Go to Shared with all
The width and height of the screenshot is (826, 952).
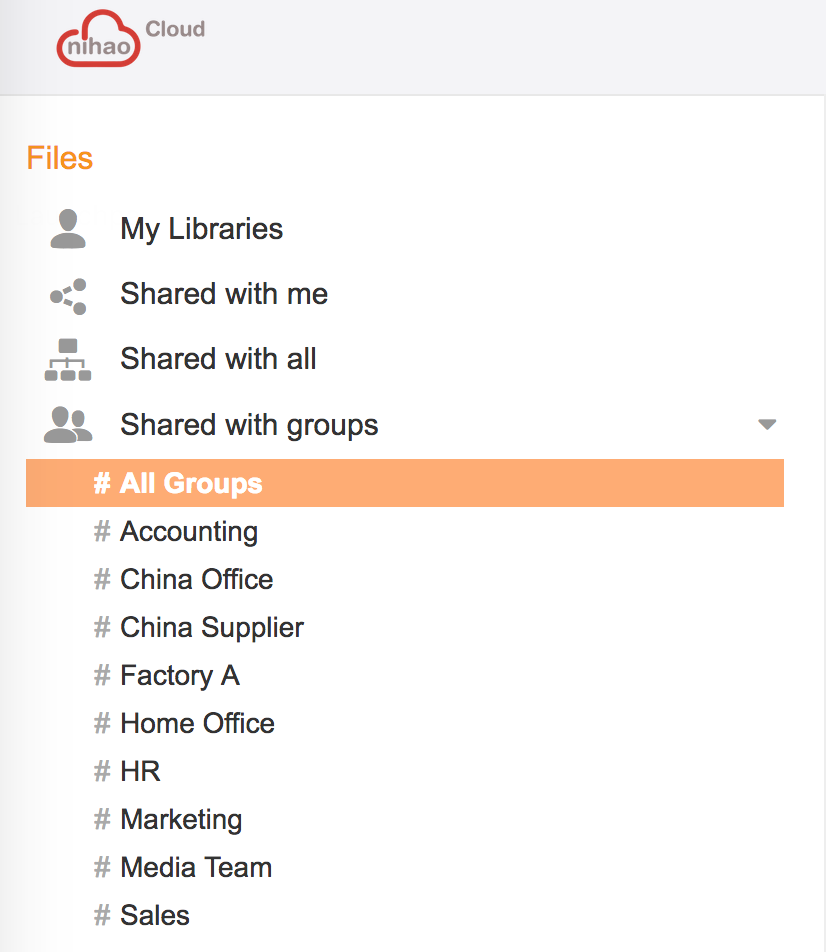click(218, 359)
